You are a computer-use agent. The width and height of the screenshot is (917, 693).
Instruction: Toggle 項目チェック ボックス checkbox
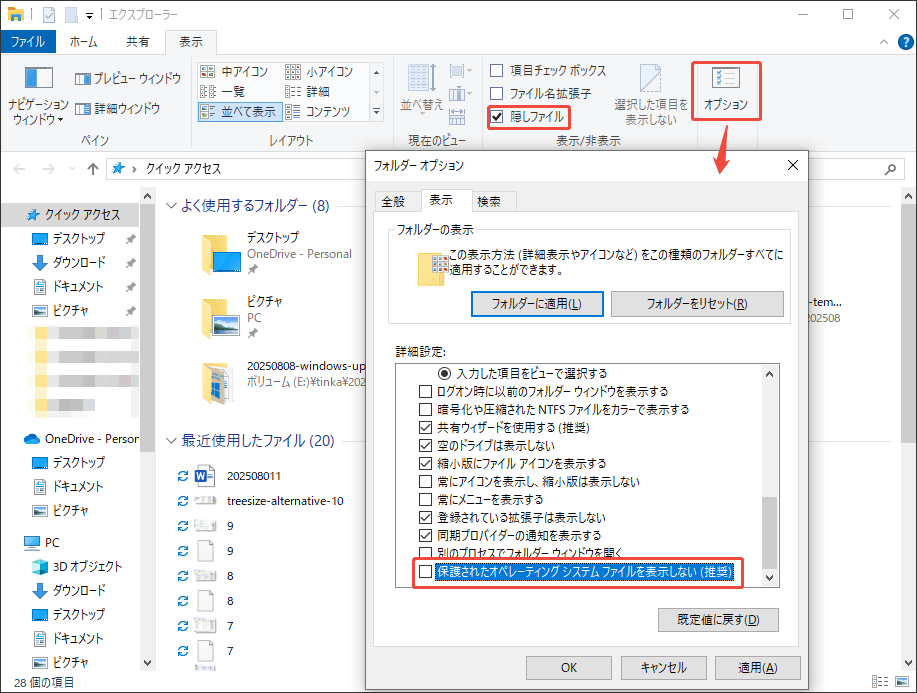pos(497,71)
